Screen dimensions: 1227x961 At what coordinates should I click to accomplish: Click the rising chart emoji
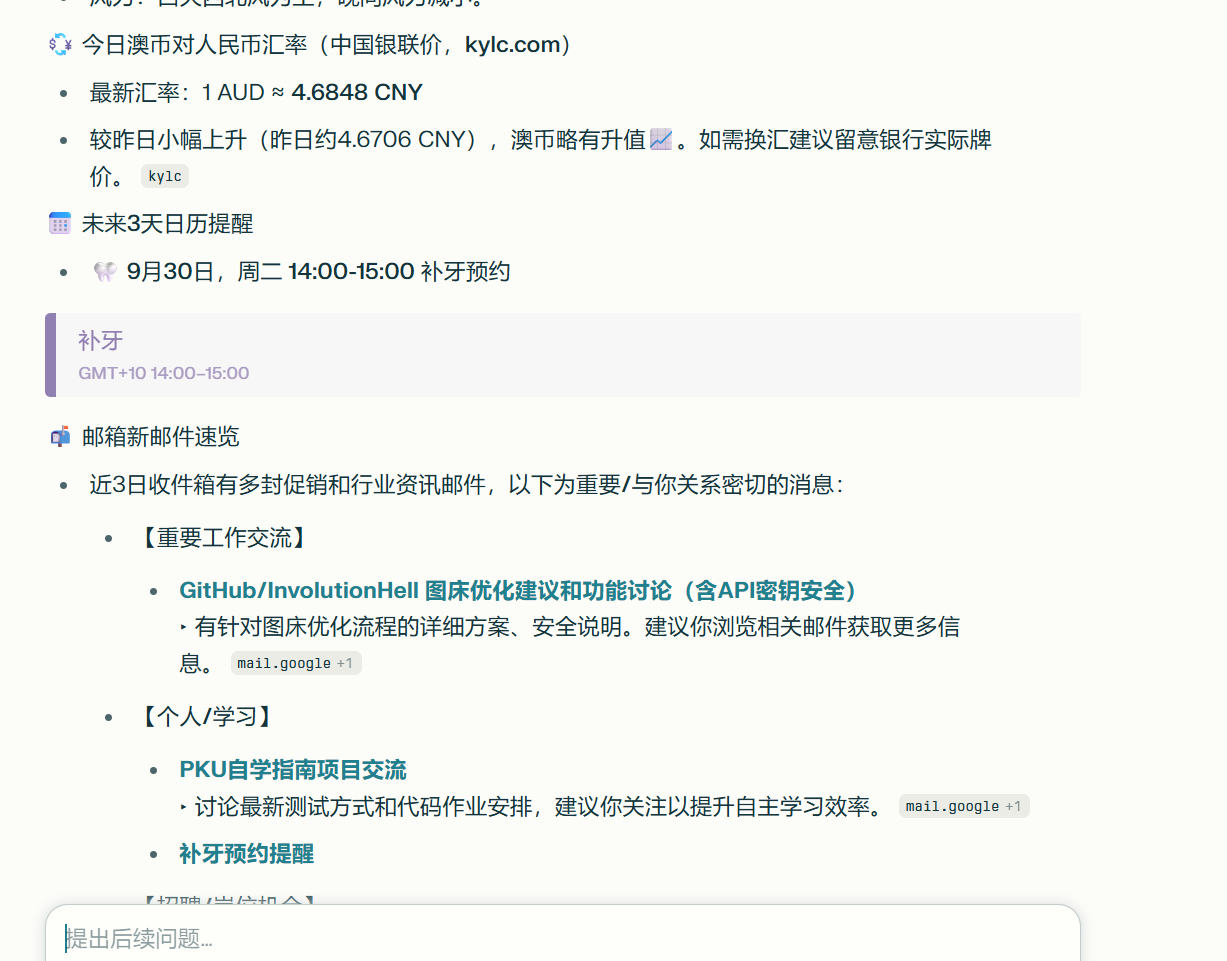[661, 140]
